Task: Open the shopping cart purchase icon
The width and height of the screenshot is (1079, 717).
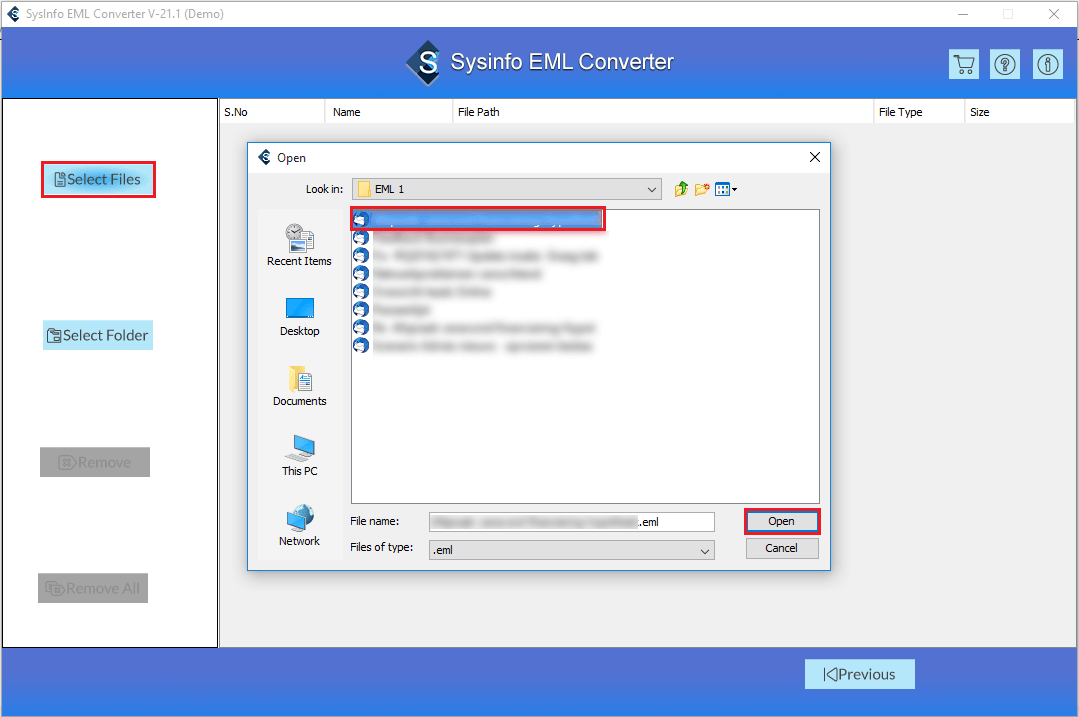Action: click(x=963, y=65)
